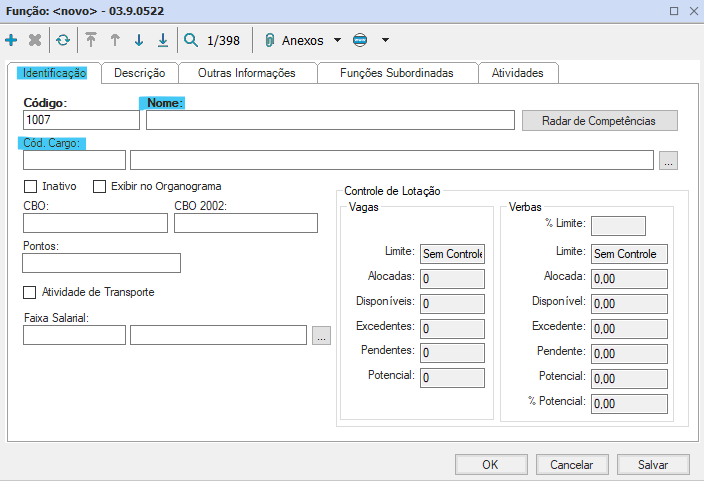Click the refresh icon in the toolbar
The height and width of the screenshot is (481, 704).
pos(63,41)
